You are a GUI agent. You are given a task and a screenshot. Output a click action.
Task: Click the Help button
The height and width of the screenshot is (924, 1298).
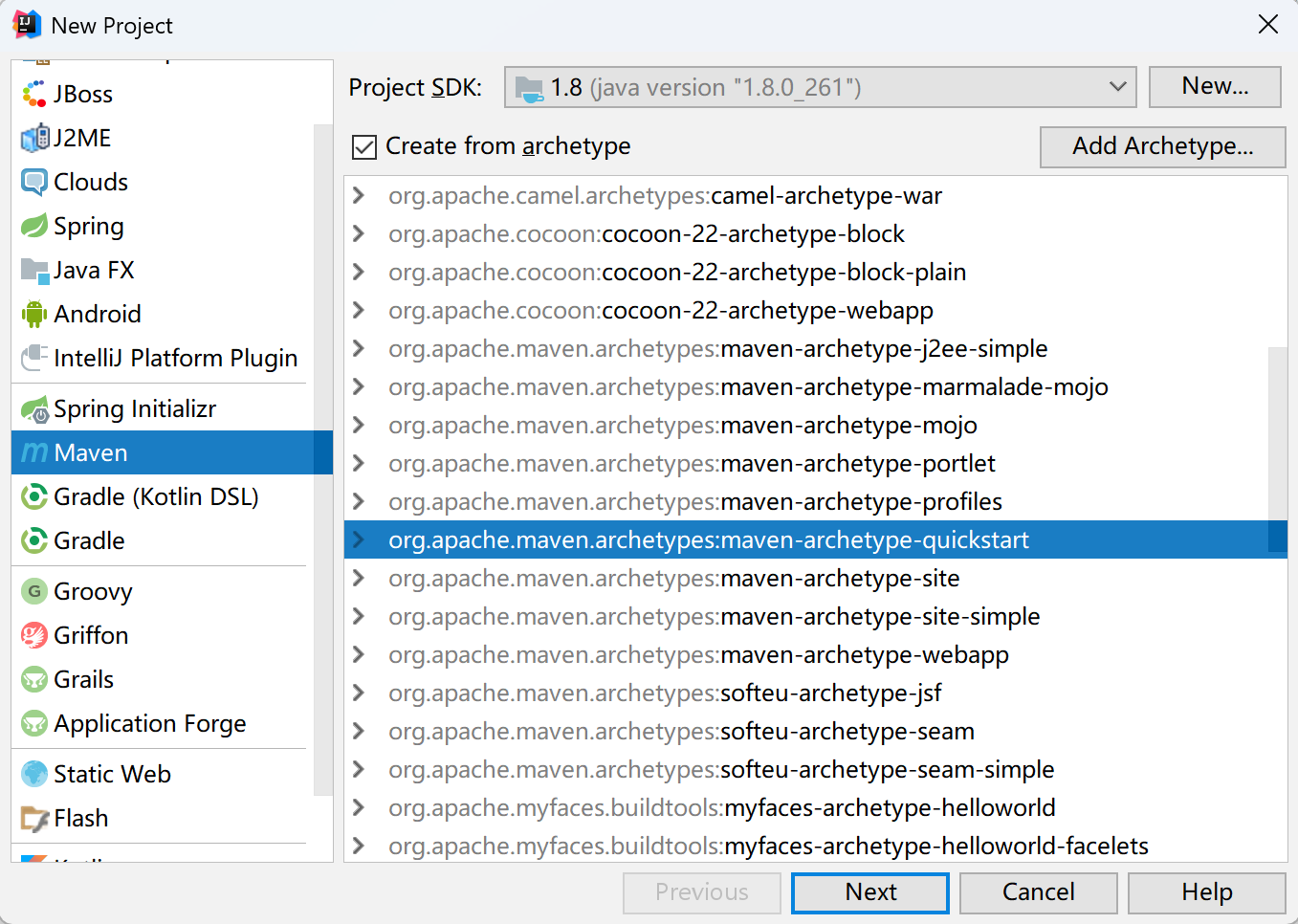[1206, 892]
